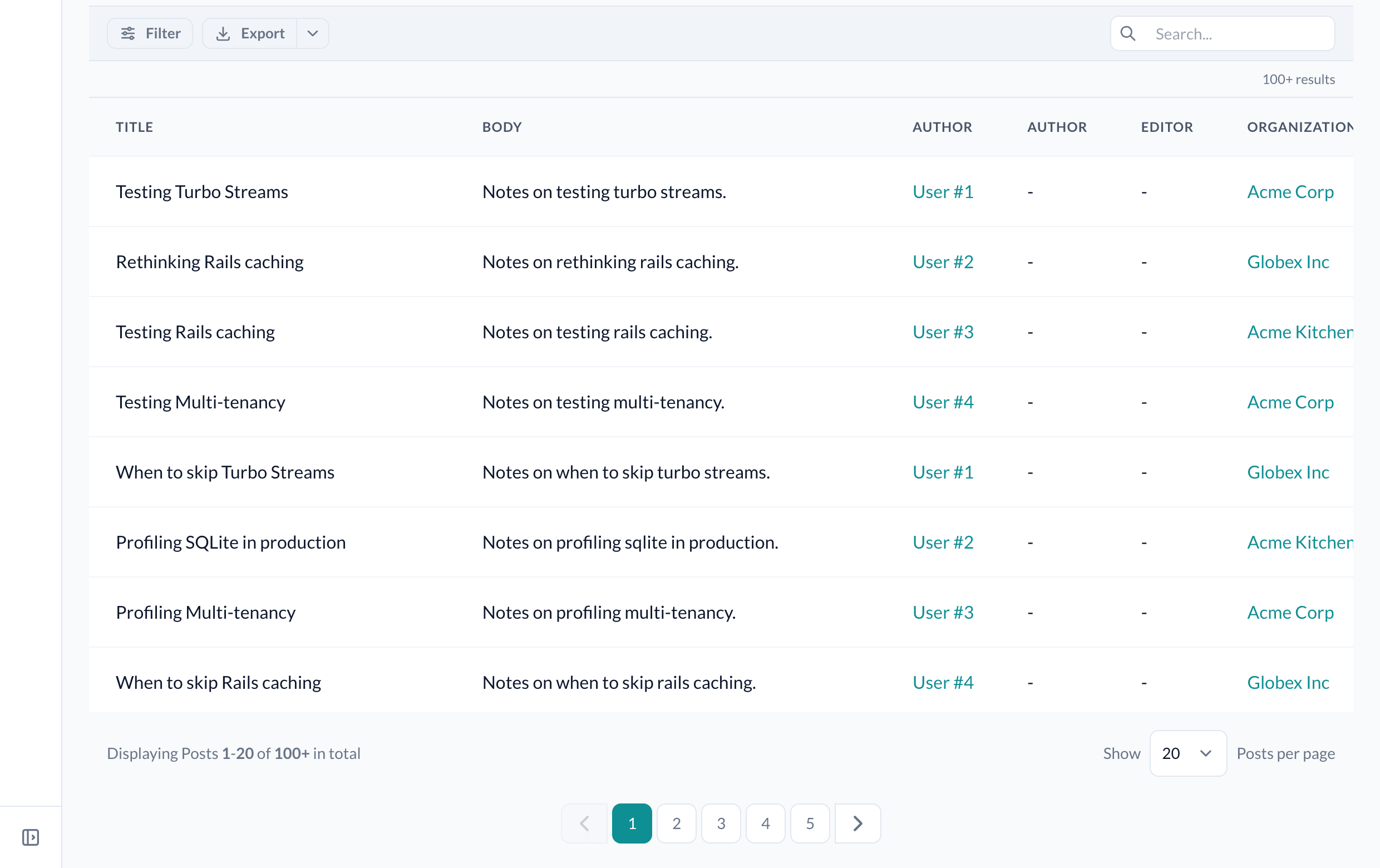Open Globex Inc in When to skip Rails caching row

tap(1288, 682)
